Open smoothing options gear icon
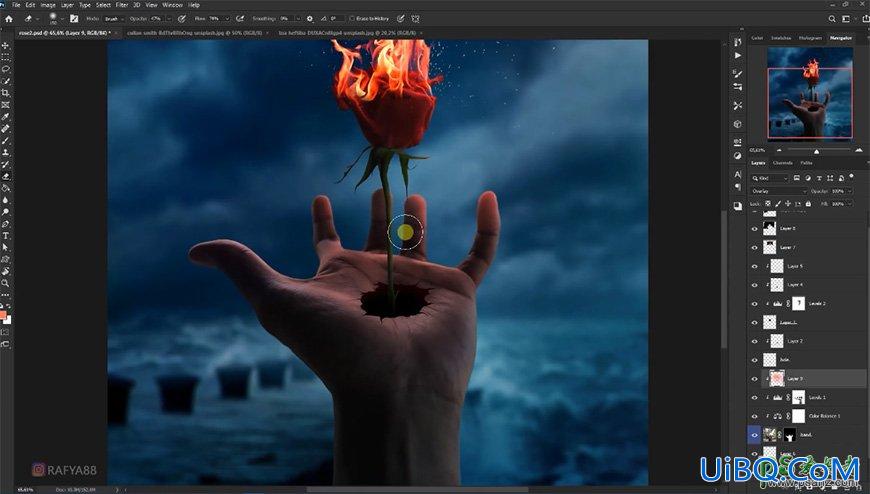 tap(310, 18)
